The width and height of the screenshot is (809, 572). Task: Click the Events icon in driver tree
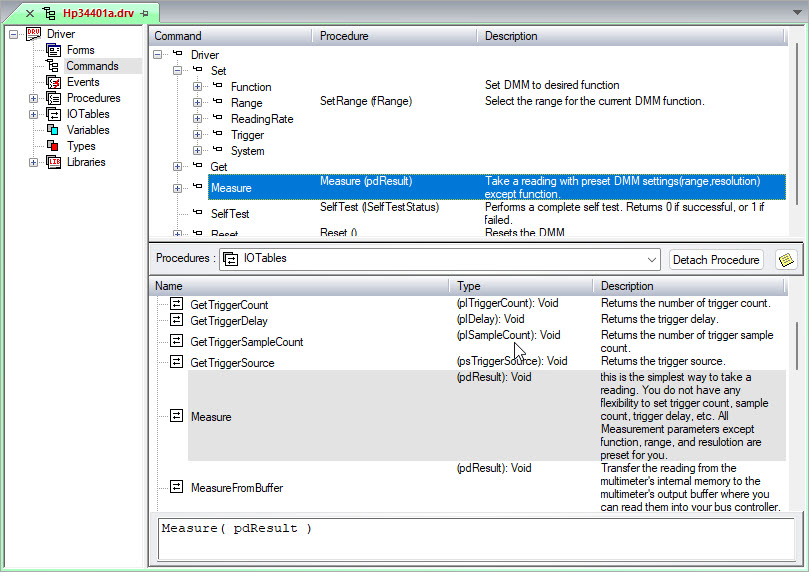(54, 82)
